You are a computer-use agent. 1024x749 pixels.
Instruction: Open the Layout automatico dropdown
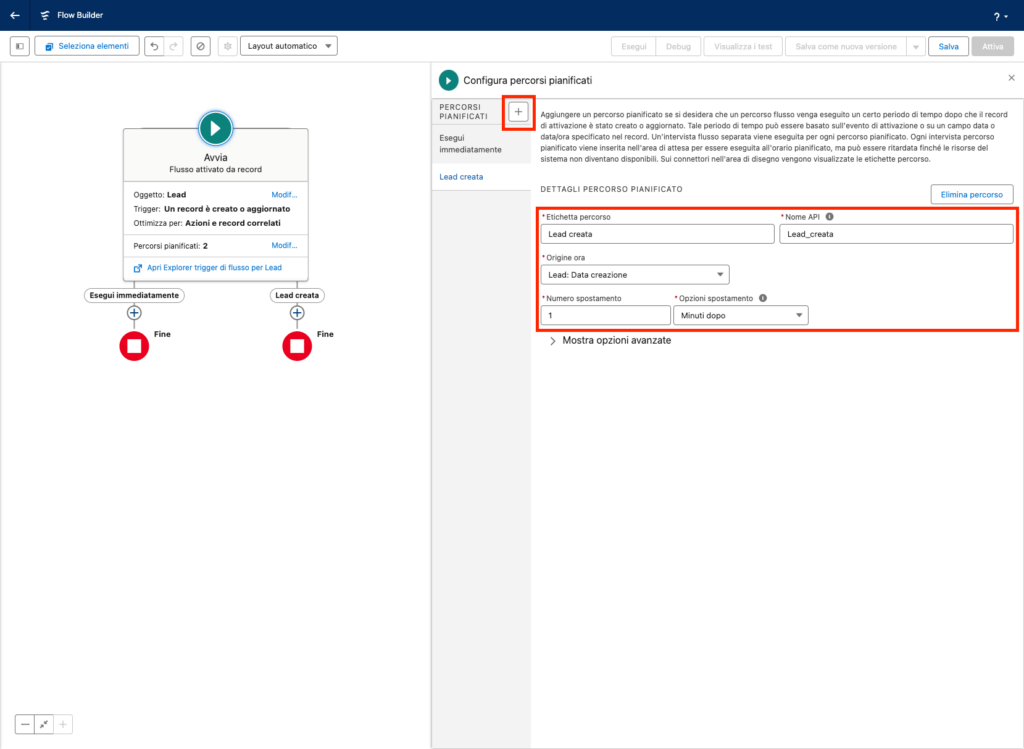[288, 46]
